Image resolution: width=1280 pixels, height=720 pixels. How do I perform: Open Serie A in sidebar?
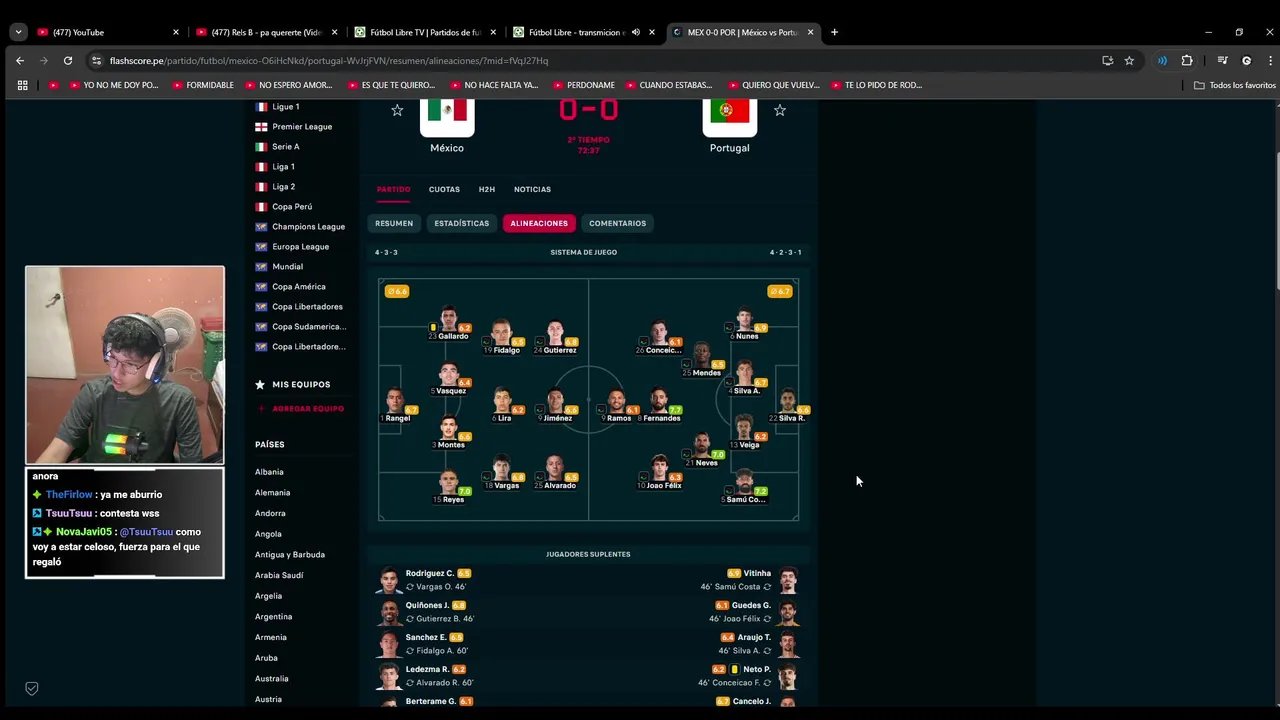pos(286,147)
